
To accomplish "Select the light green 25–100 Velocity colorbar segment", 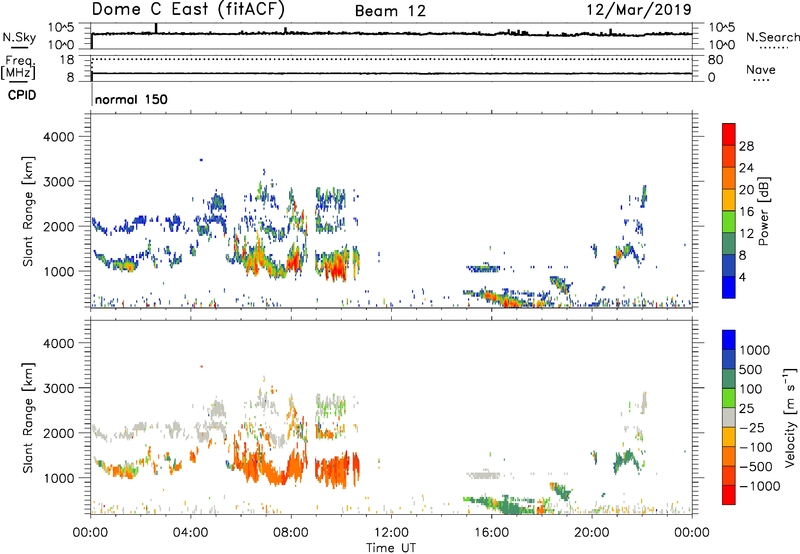I will pos(729,398).
